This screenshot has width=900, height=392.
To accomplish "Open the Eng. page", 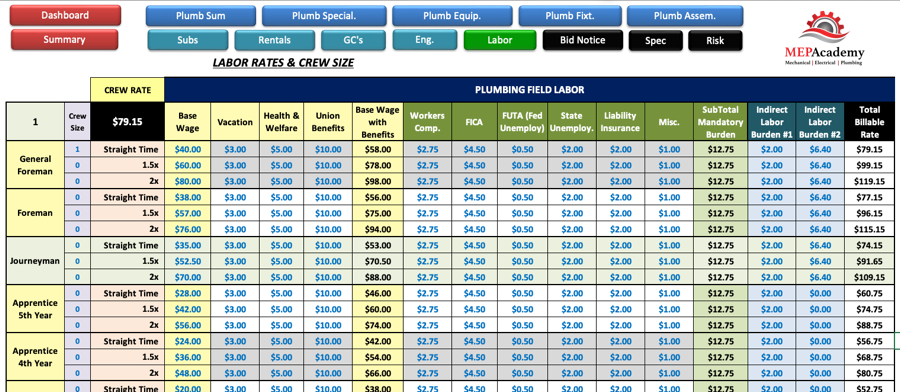I will 424,40.
